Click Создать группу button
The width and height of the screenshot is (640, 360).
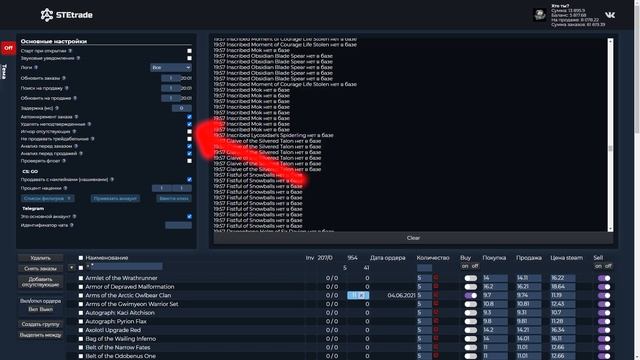click(x=40, y=324)
